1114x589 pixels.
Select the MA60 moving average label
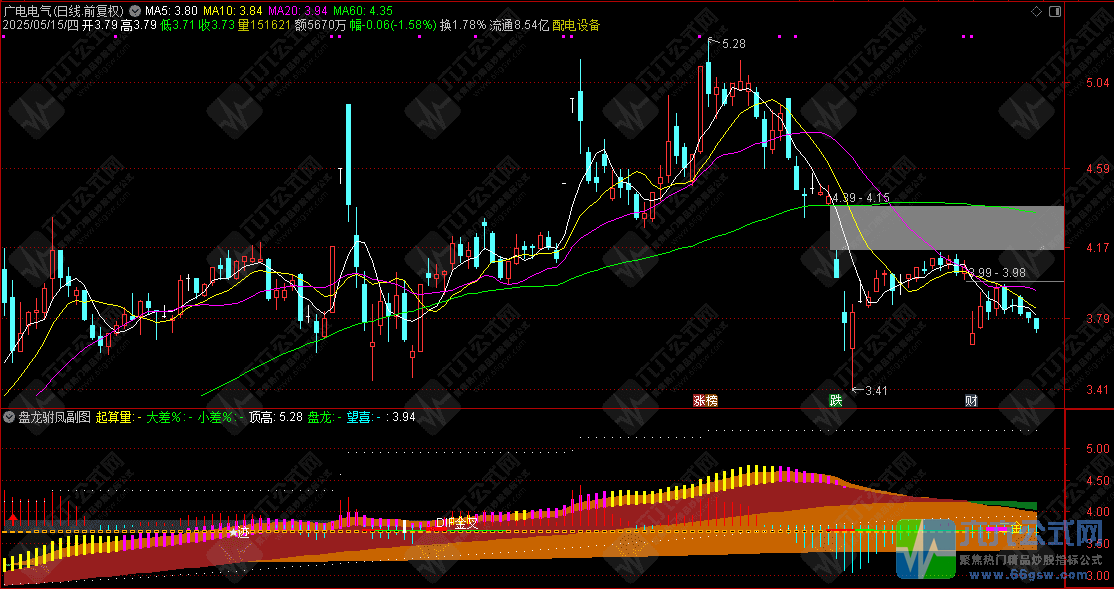click(x=372, y=11)
